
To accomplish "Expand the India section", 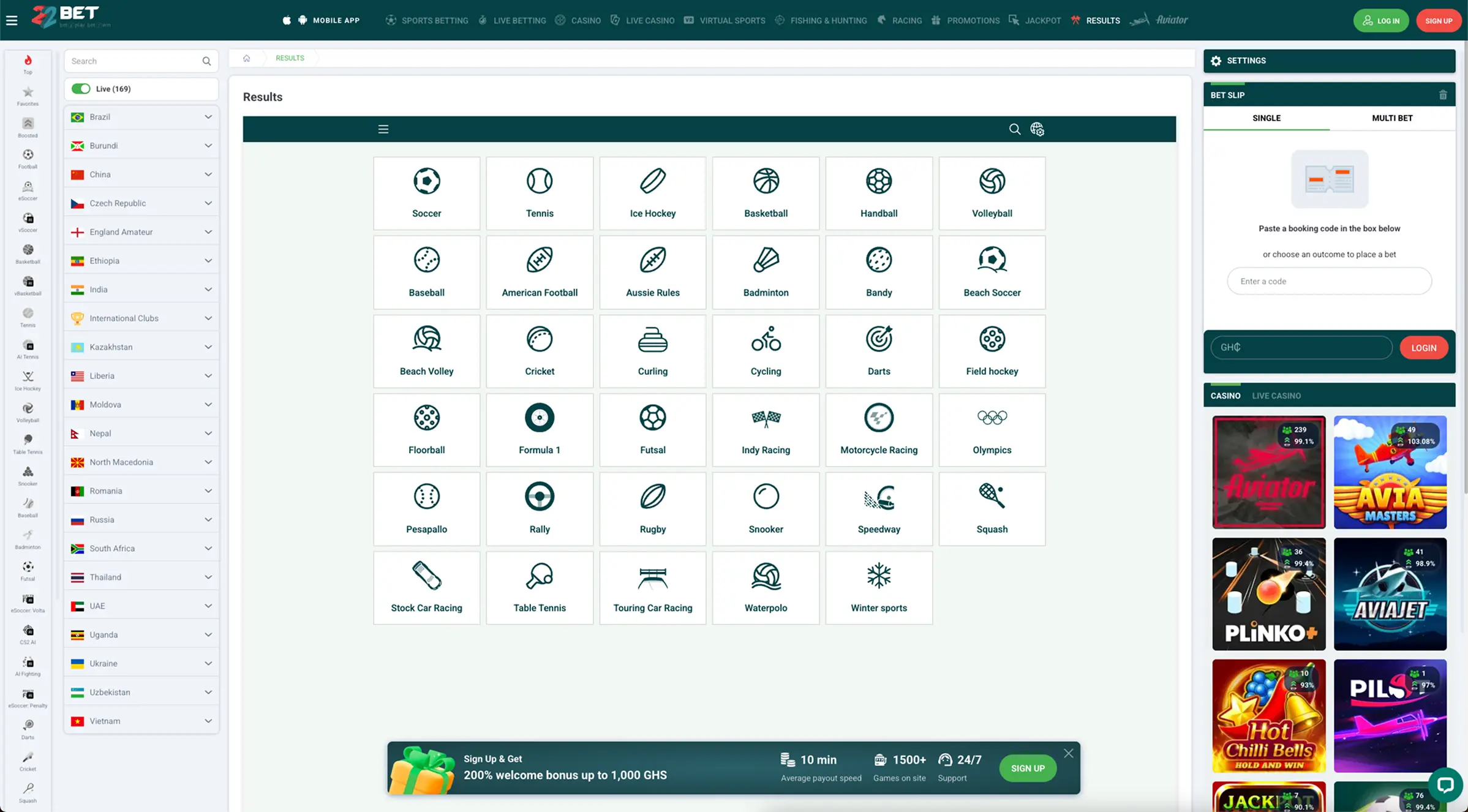I will tap(141, 290).
